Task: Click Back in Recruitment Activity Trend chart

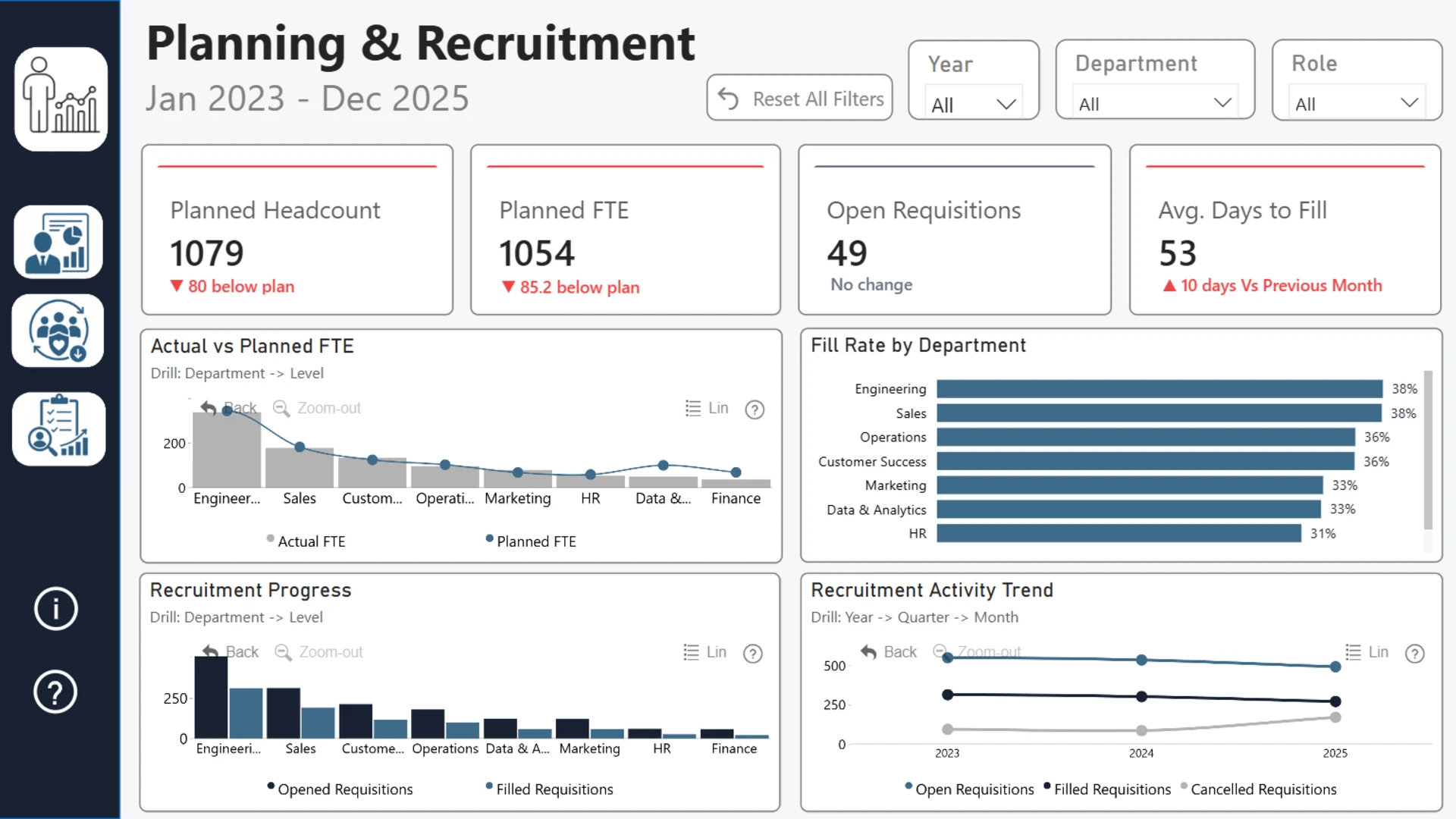Action: [889, 652]
